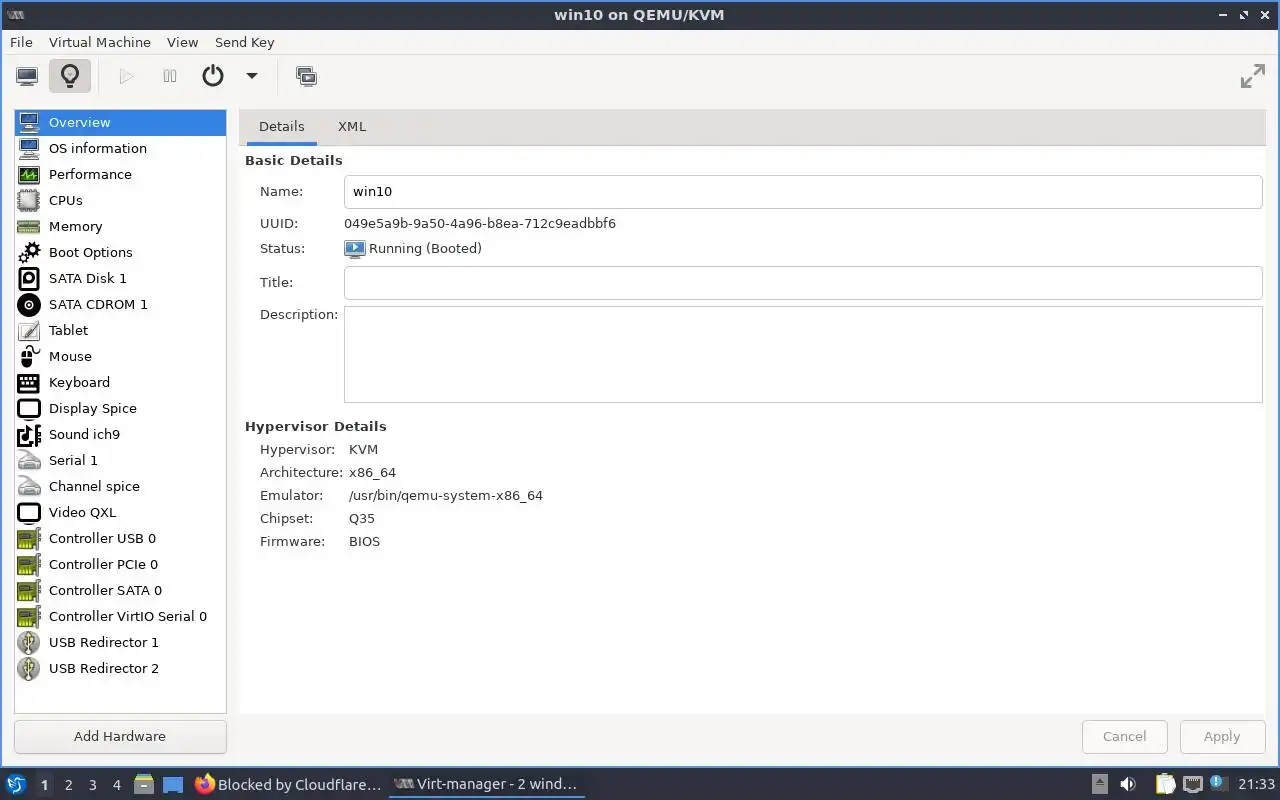This screenshot has width=1280, height=800.
Task: Open the Boot Options gears icon
Action: 29,252
